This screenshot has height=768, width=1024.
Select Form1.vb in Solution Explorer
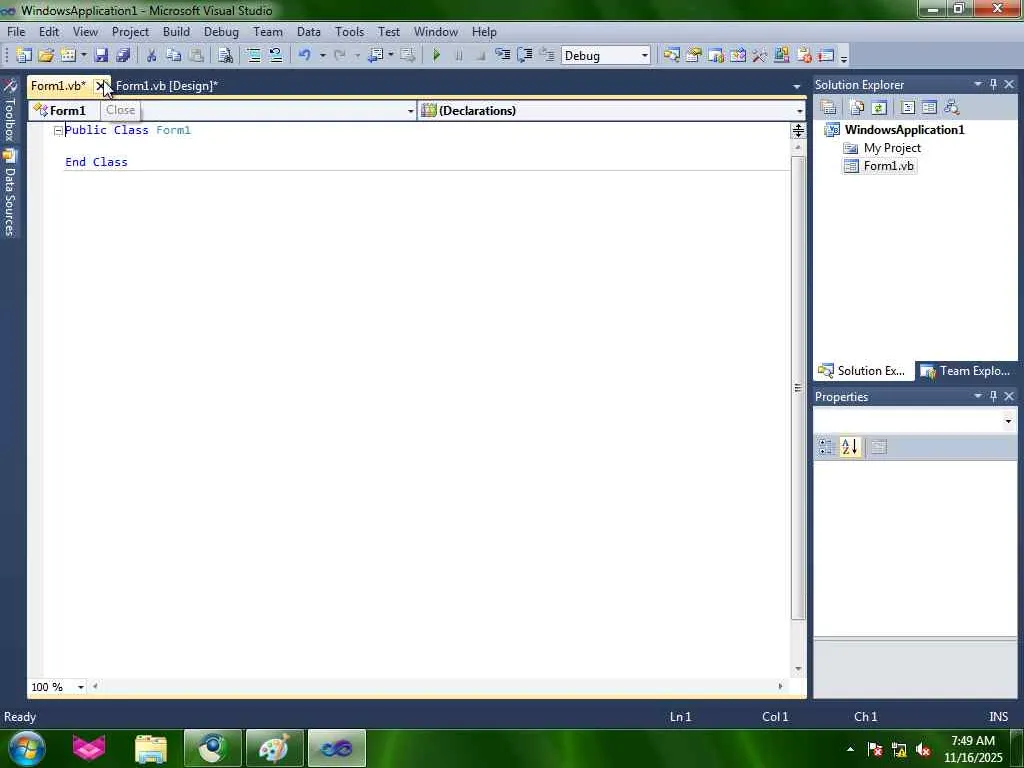(888, 166)
